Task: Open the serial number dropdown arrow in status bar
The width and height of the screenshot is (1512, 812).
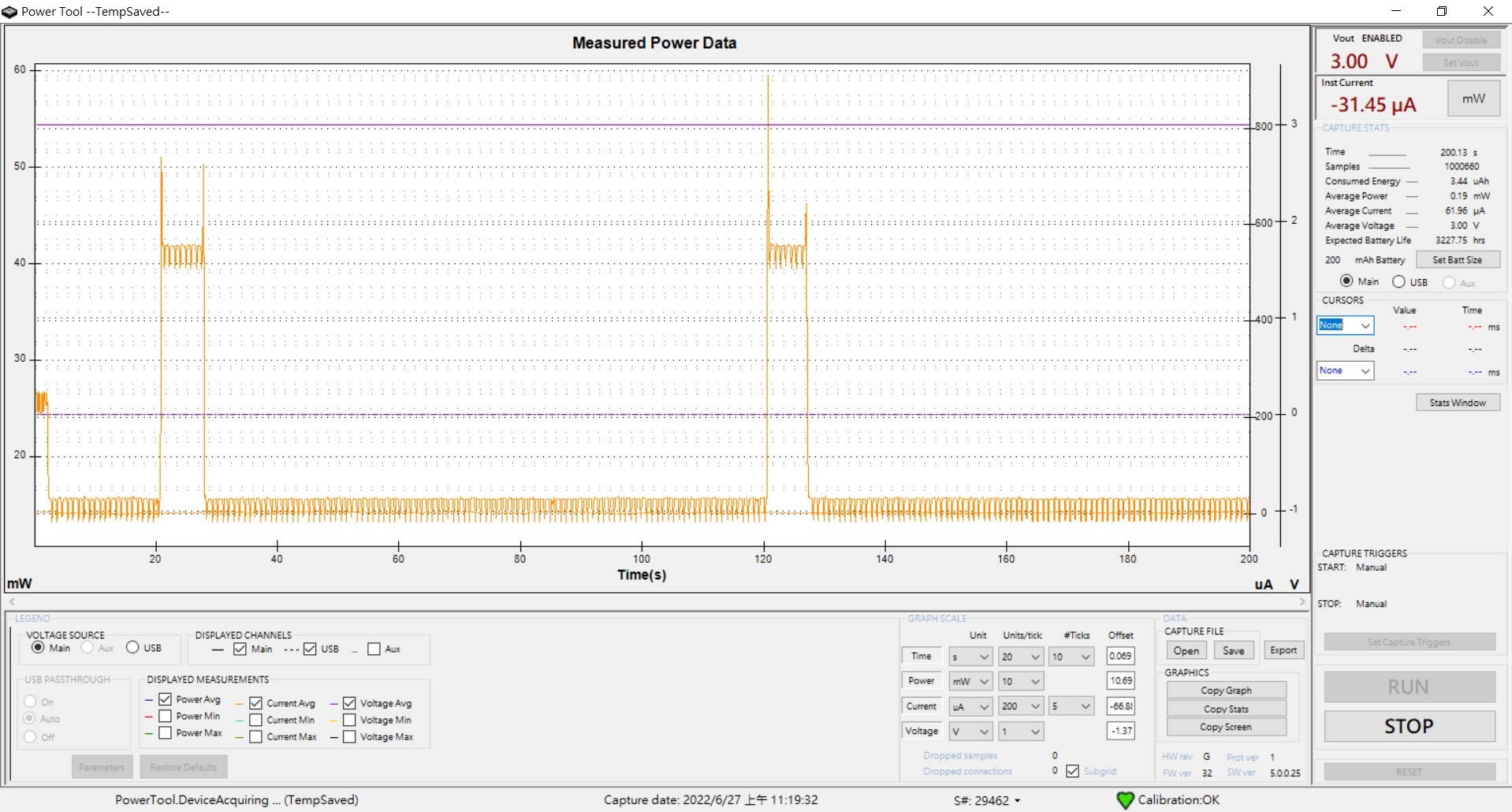Action: (x=1017, y=801)
